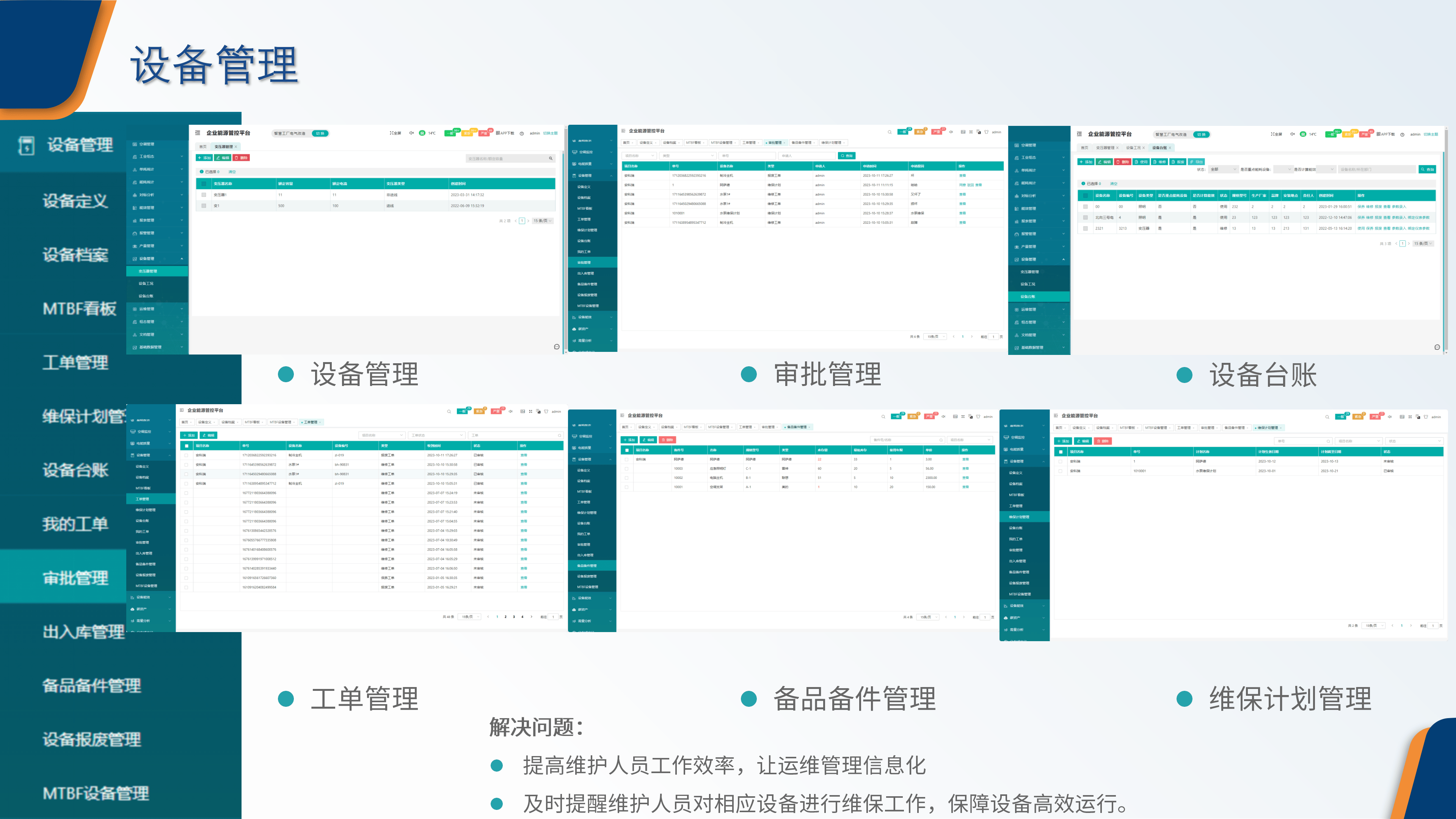
Task: Tick checkbox for device 2321 row
Action: (x=1085, y=228)
